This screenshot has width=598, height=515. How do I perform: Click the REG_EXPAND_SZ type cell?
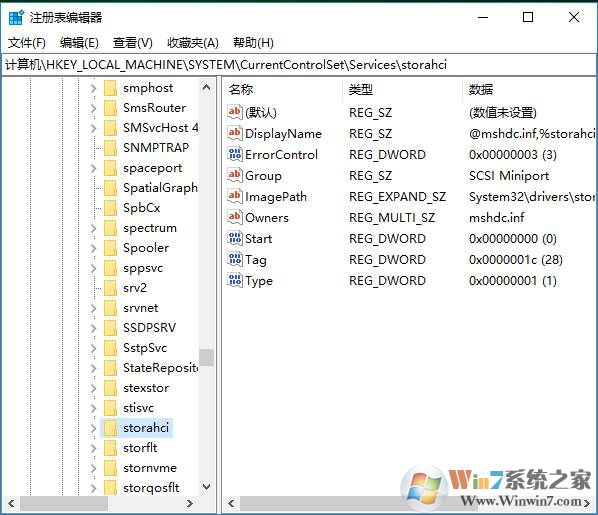point(397,197)
